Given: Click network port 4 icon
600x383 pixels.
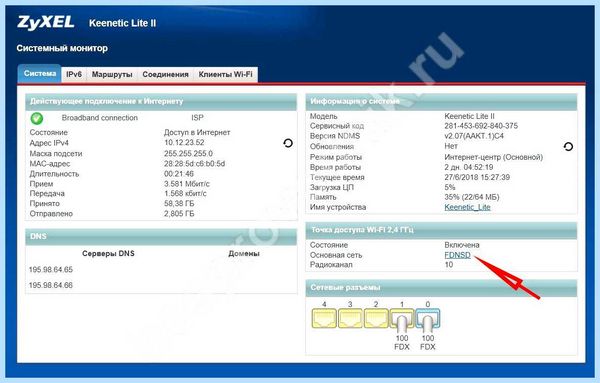Looking at the screenshot, I should click(324, 319).
